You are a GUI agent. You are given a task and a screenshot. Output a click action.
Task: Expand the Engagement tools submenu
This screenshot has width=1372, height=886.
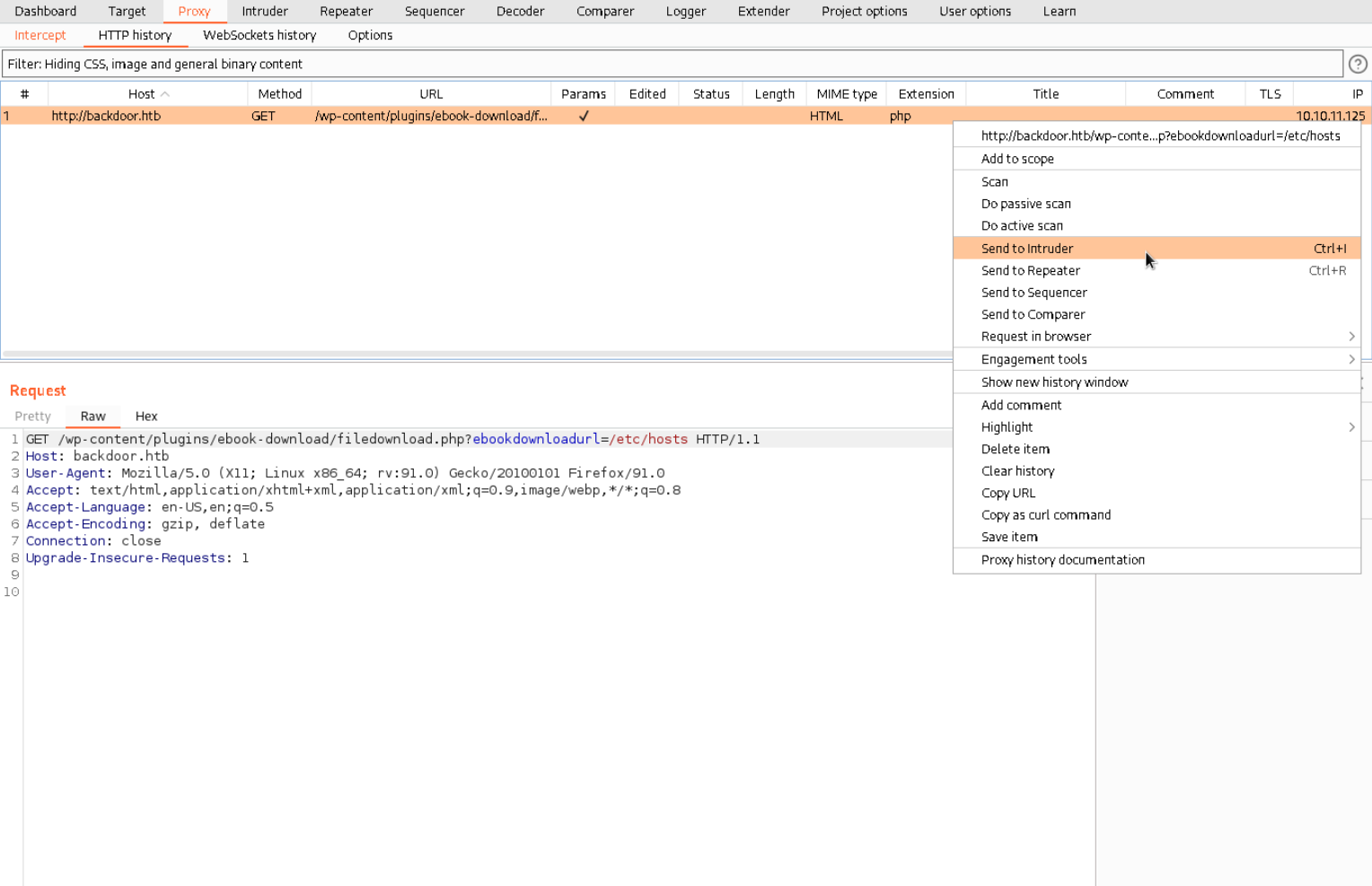pos(1351,359)
